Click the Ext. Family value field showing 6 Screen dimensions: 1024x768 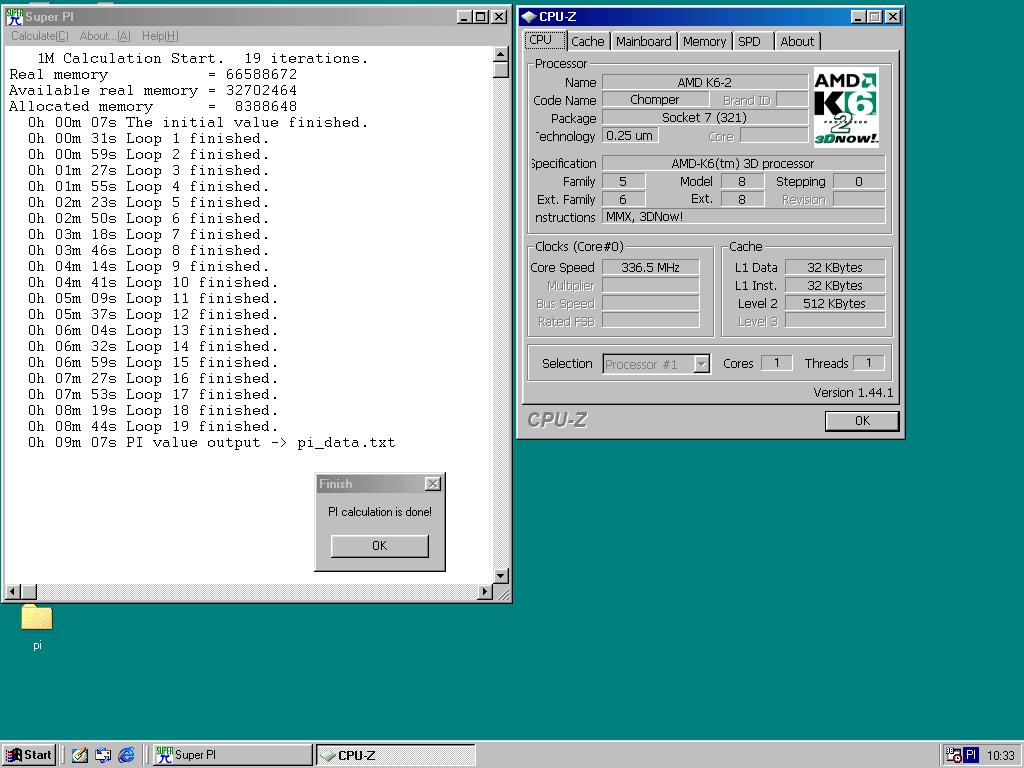(x=623, y=199)
